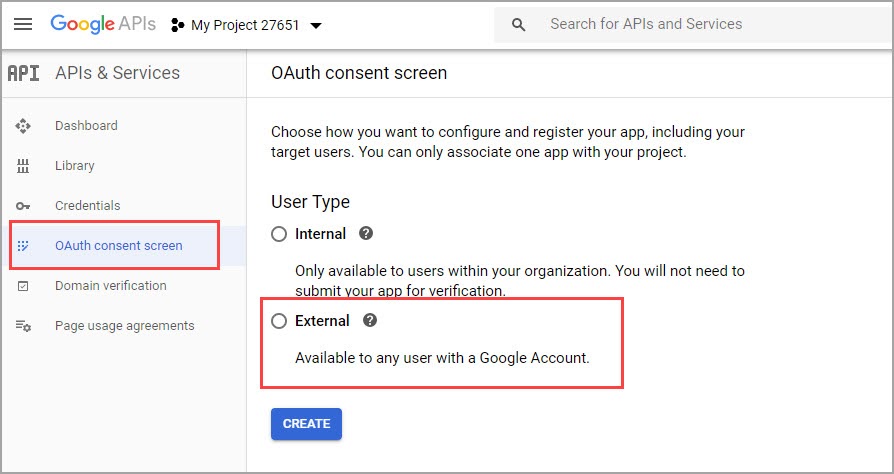Click the APIs & Services heading
The image size is (894, 474).
pyautogui.click(x=117, y=73)
